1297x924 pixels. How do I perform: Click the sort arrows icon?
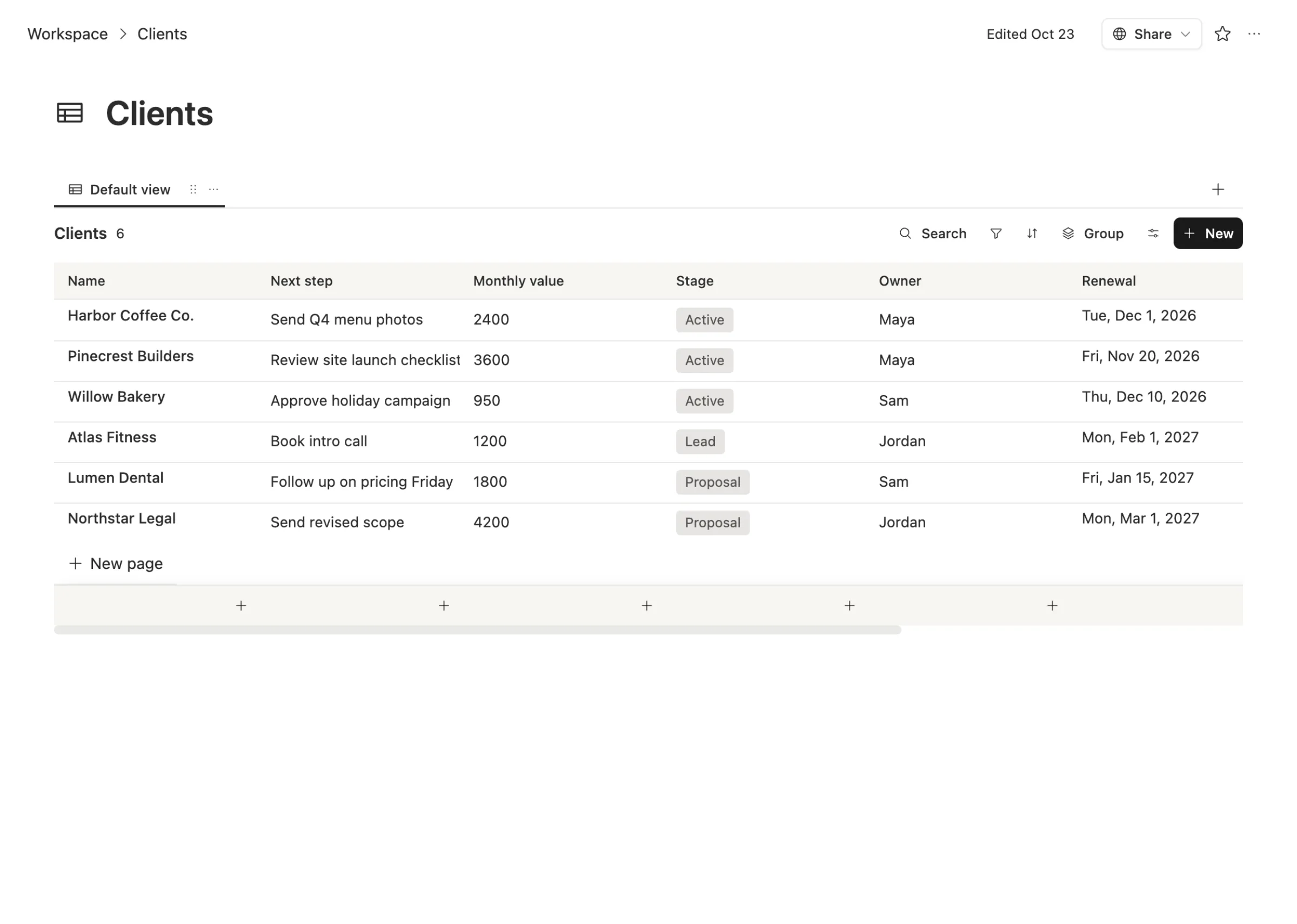click(1032, 233)
